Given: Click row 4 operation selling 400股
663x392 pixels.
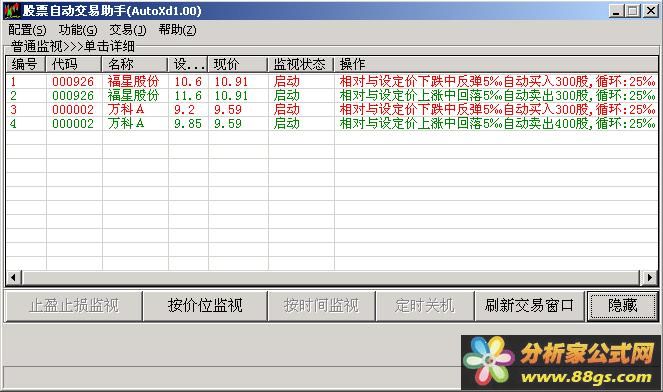Looking at the screenshot, I should (497, 123).
